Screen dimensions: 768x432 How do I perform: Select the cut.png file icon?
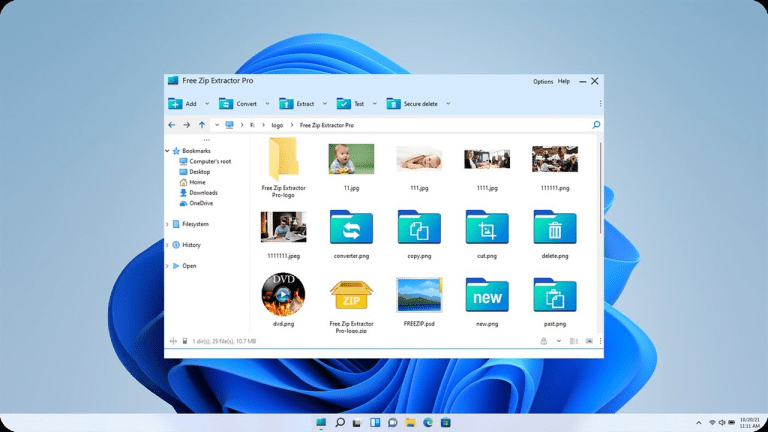[487, 227]
